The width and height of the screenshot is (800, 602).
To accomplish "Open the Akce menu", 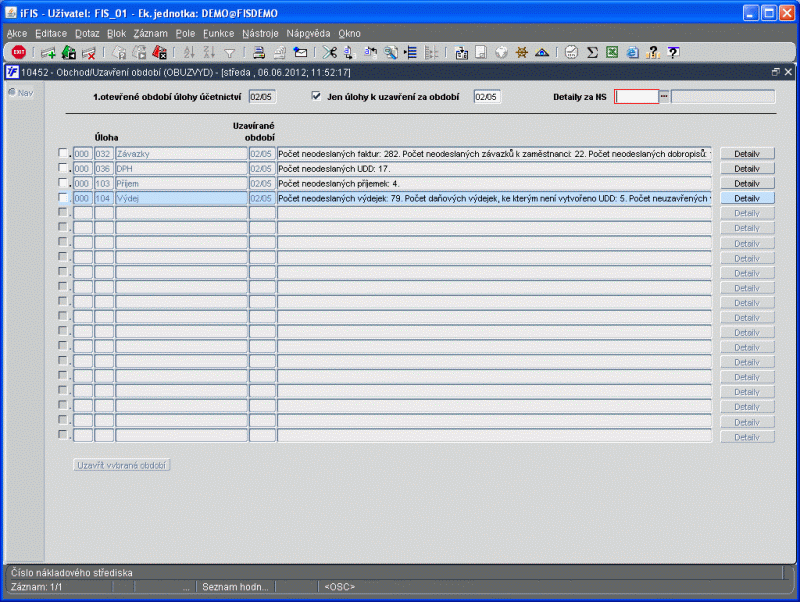I will click(16, 34).
